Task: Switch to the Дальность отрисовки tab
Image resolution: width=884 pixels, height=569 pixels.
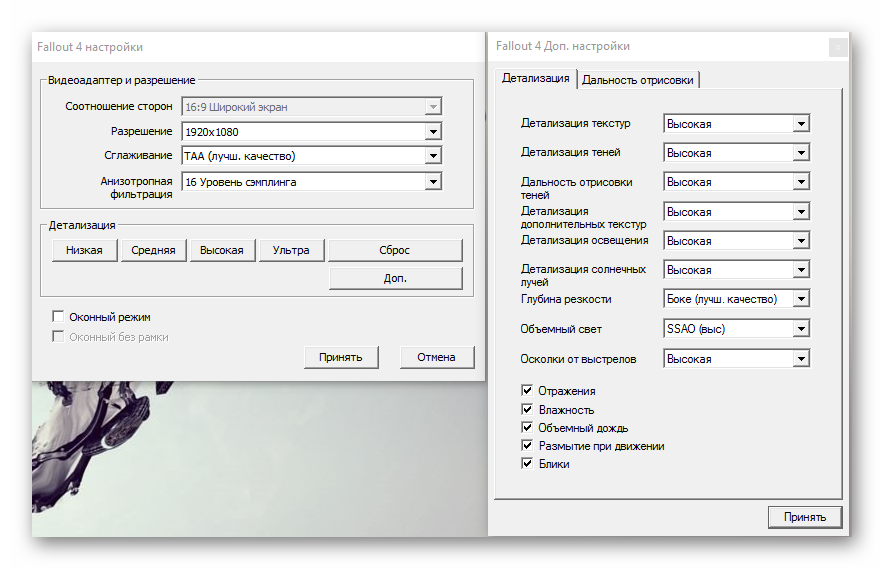Action: click(x=638, y=80)
